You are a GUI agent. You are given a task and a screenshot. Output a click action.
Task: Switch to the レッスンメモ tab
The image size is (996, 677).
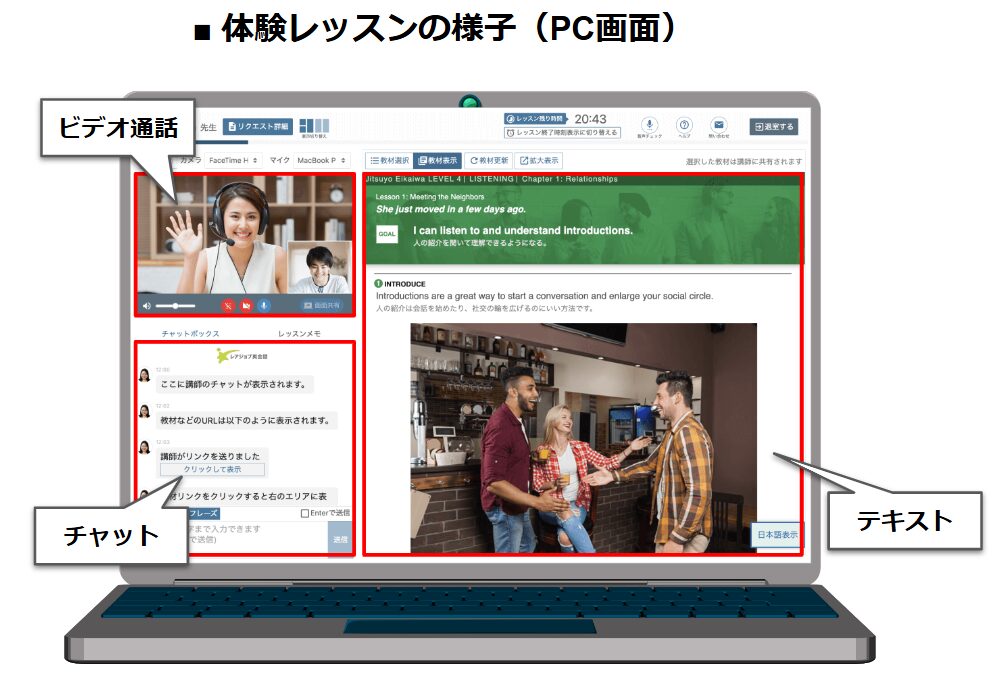click(x=299, y=333)
